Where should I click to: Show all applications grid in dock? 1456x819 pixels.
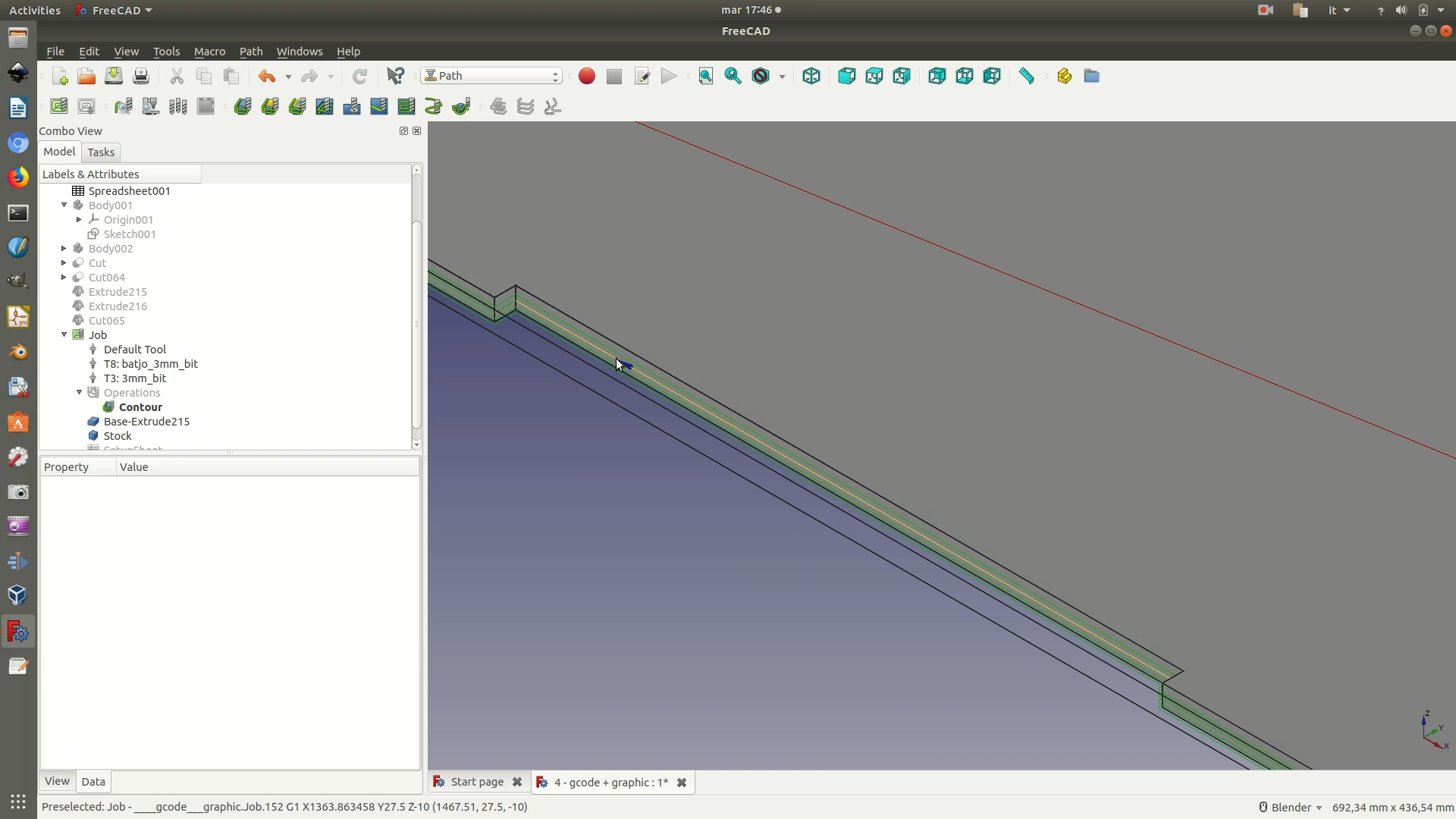[x=18, y=801]
